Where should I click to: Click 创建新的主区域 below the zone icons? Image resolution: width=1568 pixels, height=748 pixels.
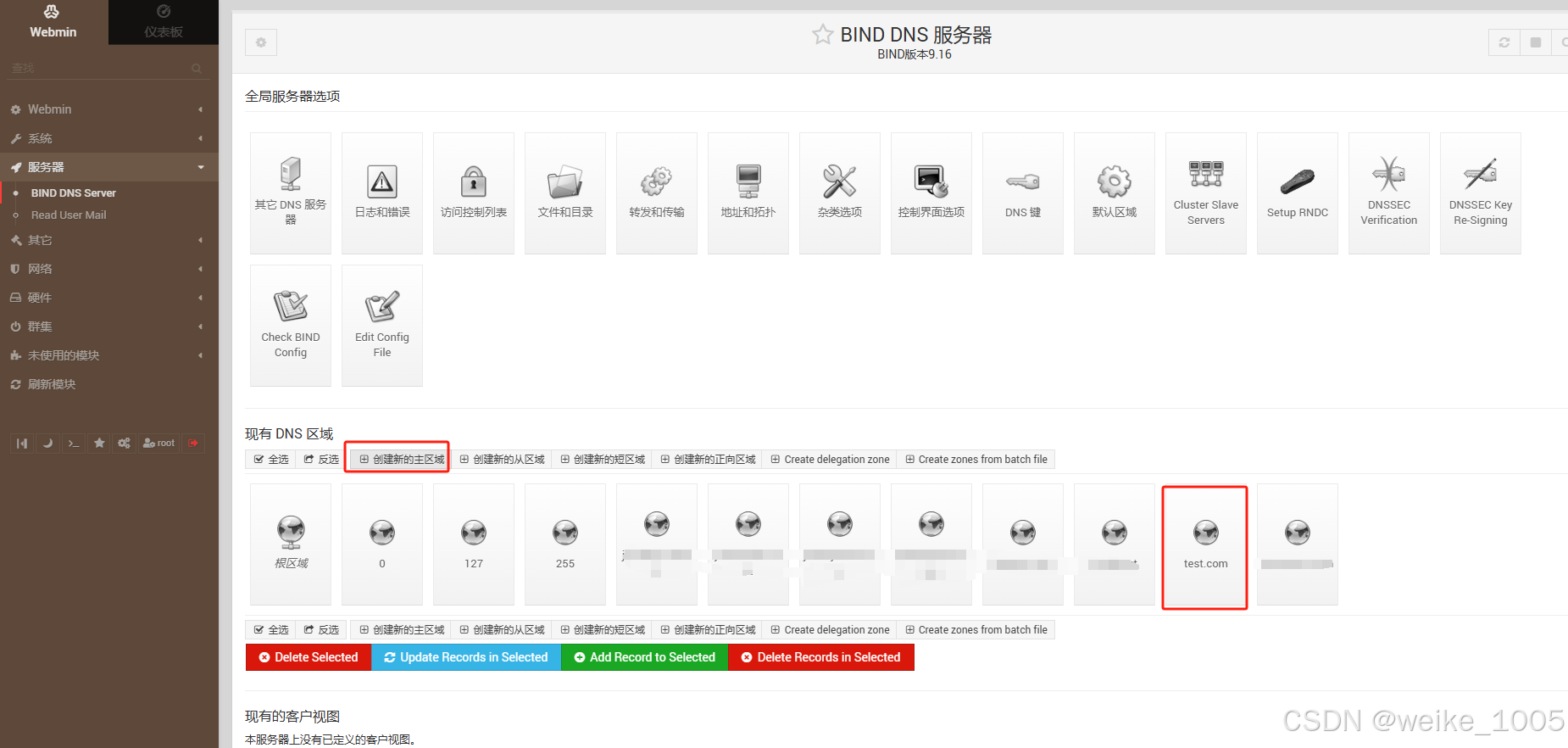click(x=402, y=629)
